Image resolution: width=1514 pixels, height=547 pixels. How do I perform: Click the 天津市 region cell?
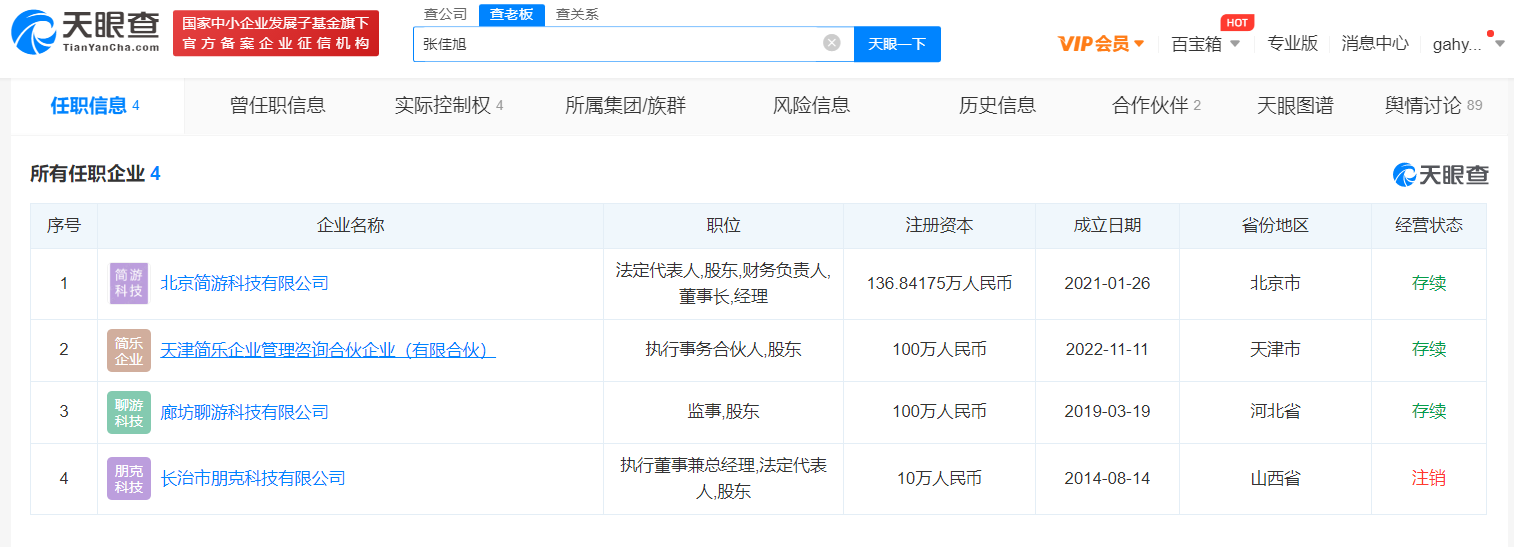(1275, 350)
